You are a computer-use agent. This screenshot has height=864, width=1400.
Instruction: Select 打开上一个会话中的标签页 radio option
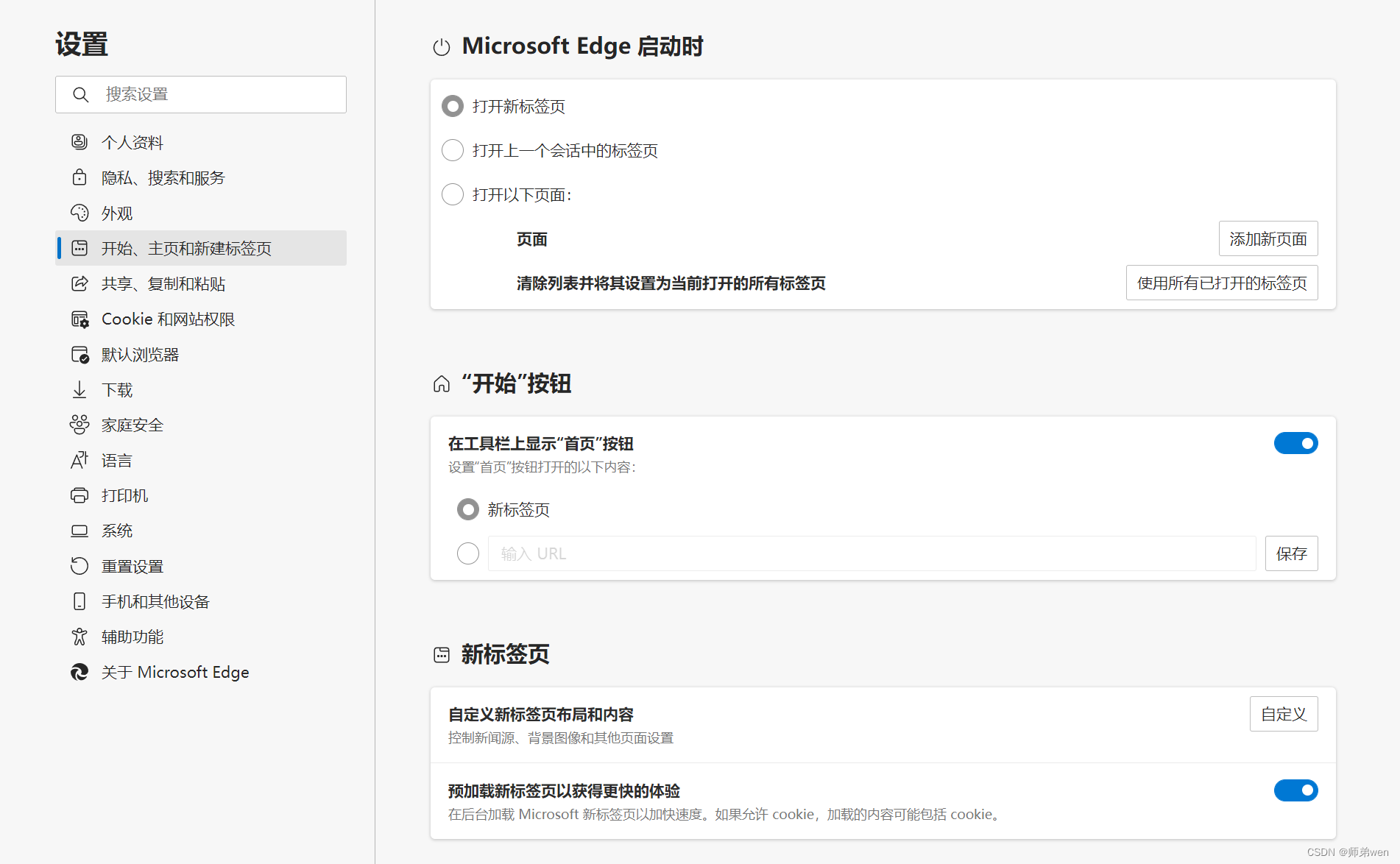point(453,150)
